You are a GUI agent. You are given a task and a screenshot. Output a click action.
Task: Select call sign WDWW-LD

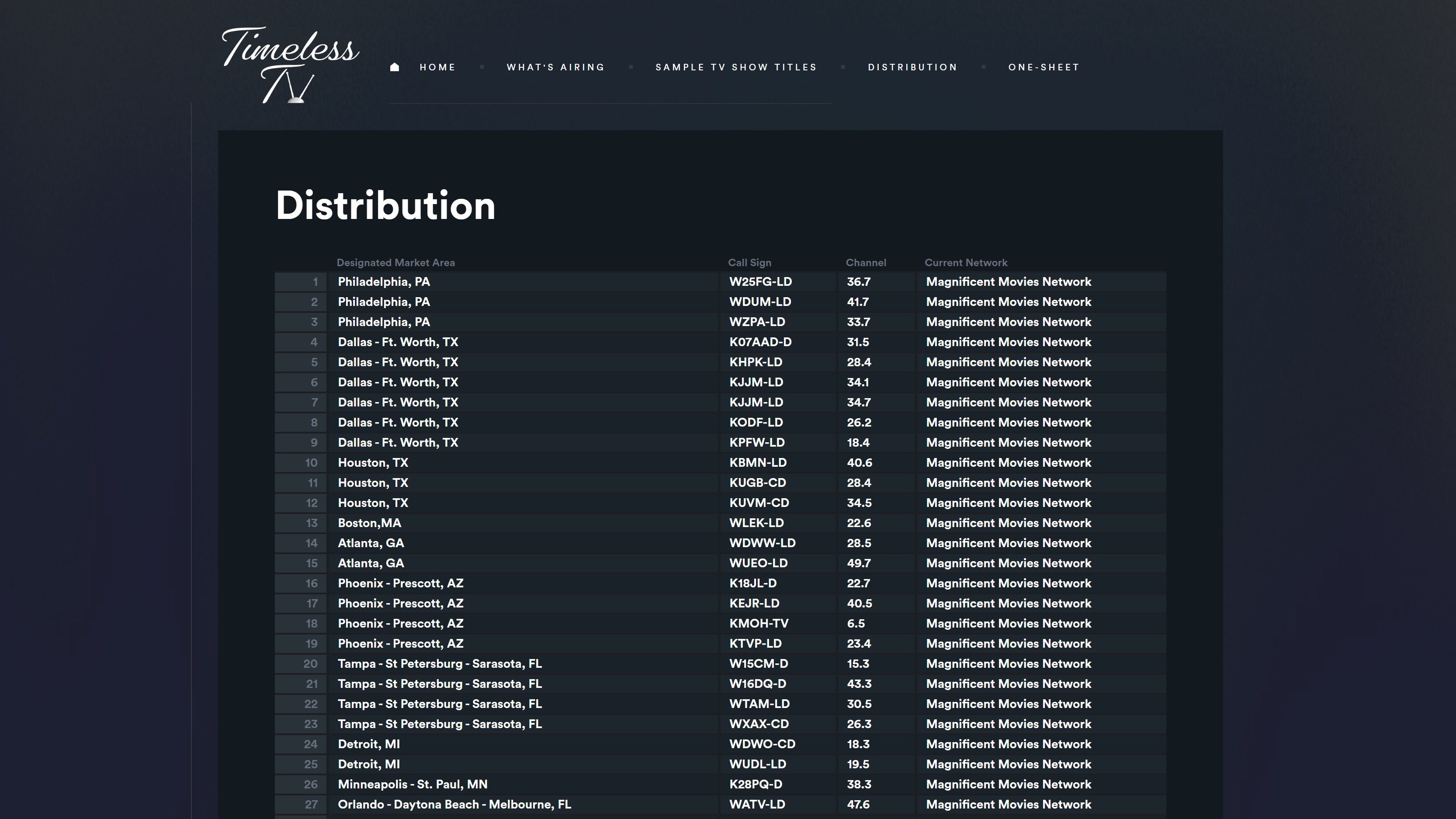[x=763, y=543]
